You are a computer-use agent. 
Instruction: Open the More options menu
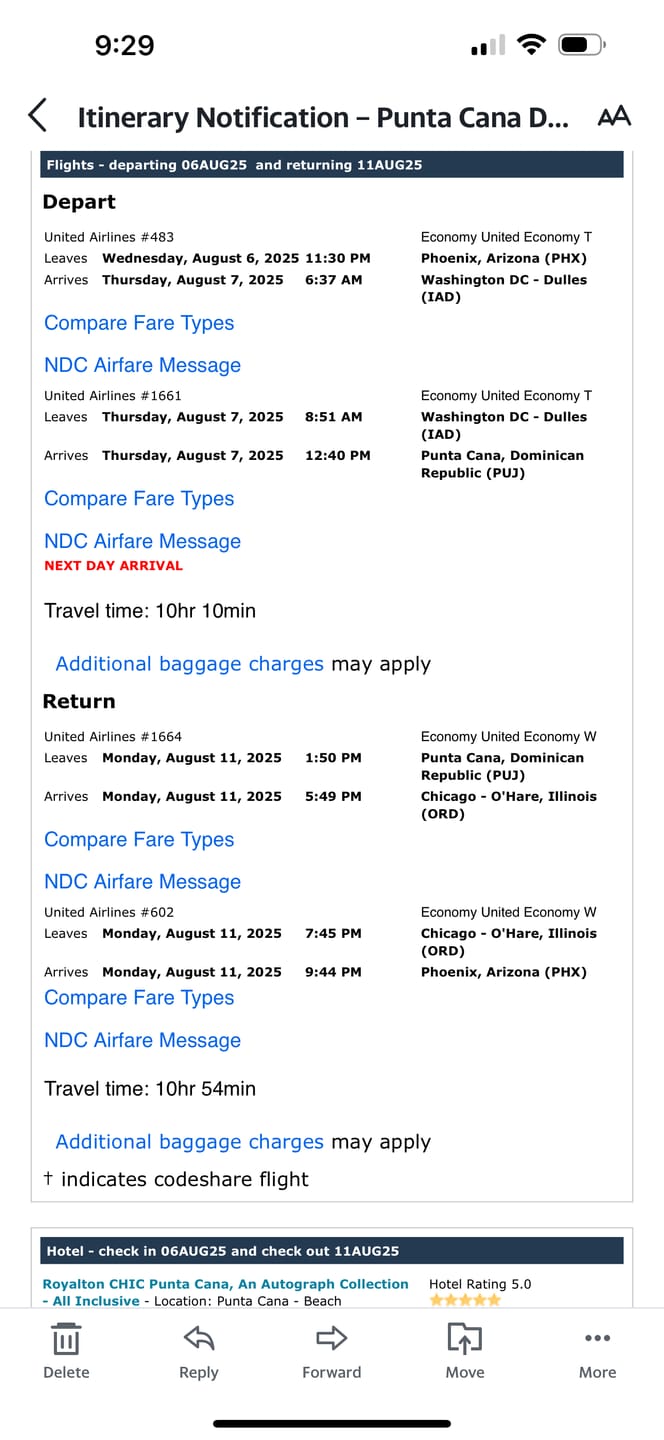tap(597, 1351)
